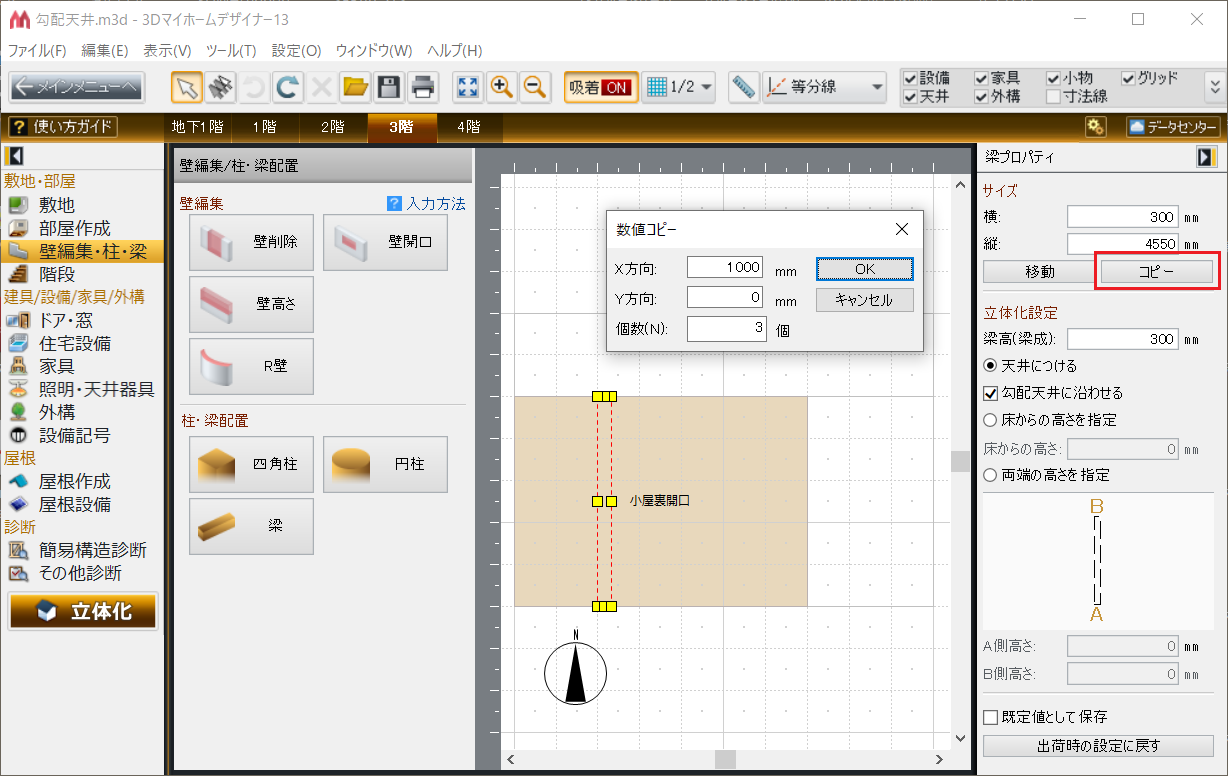The width and height of the screenshot is (1228, 776).
Task: Select the 梁 (beam) placement tool
Action: pos(251,526)
